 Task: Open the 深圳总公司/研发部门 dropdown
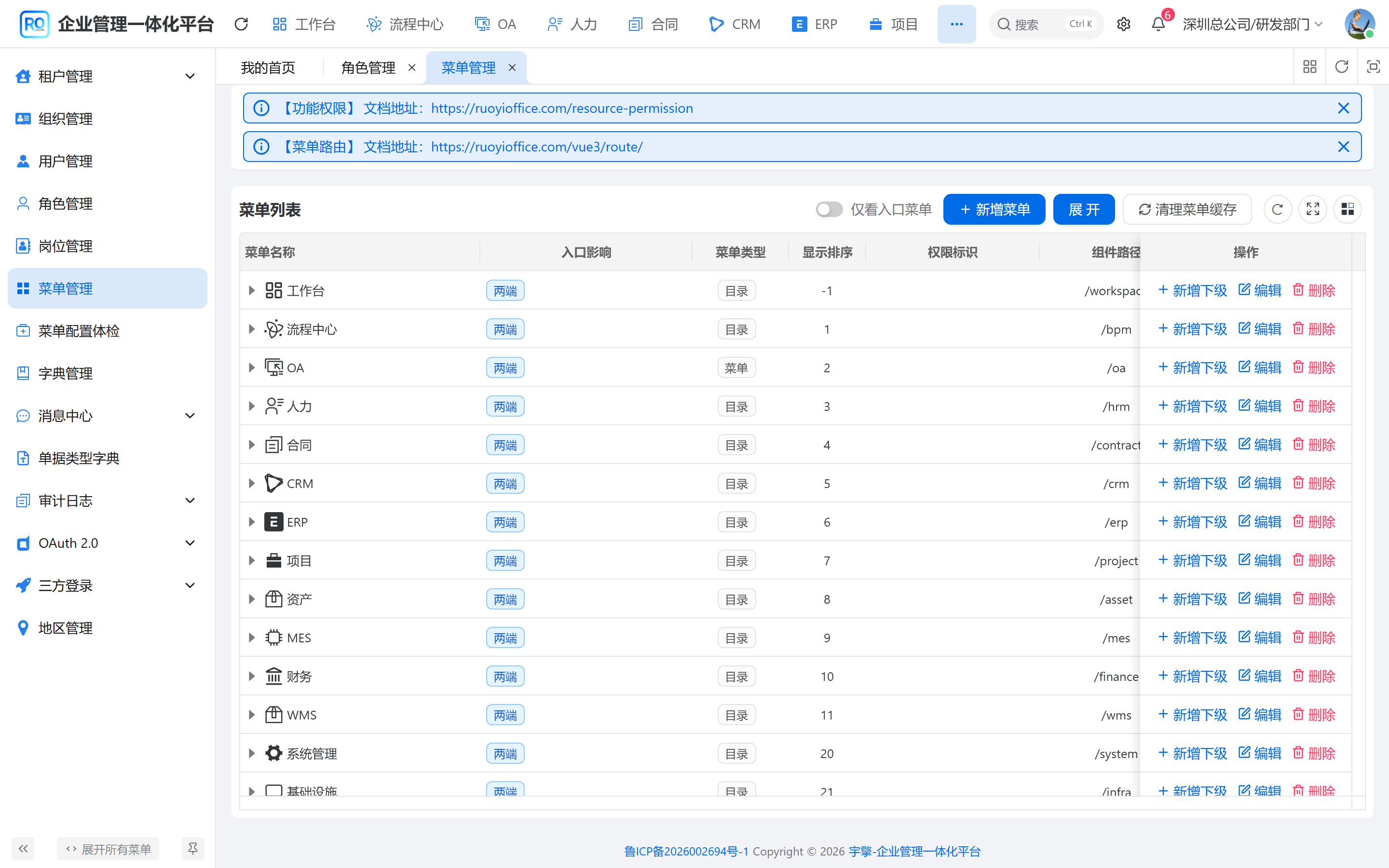coord(1253,24)
